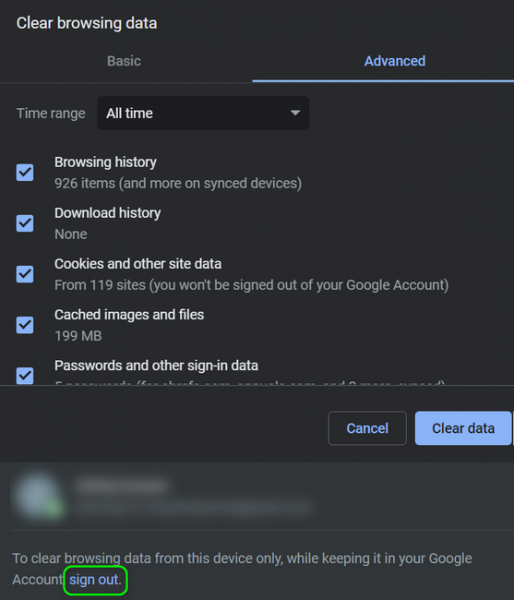Uncheck the Download history checkbox
Image resolution: width=514 pixels, height=600 pixels.
coord(25,223)
